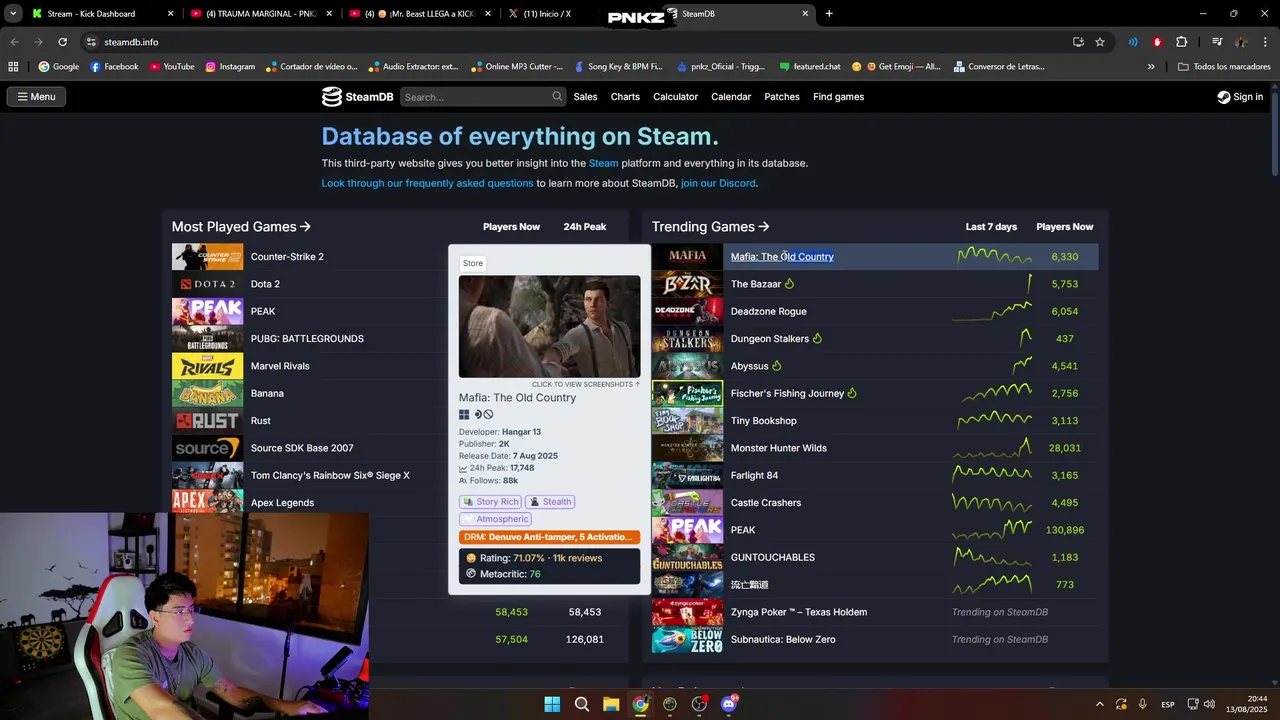Open a new browser tab with plus
The image size is (1280, 720).
coord(829,14)
